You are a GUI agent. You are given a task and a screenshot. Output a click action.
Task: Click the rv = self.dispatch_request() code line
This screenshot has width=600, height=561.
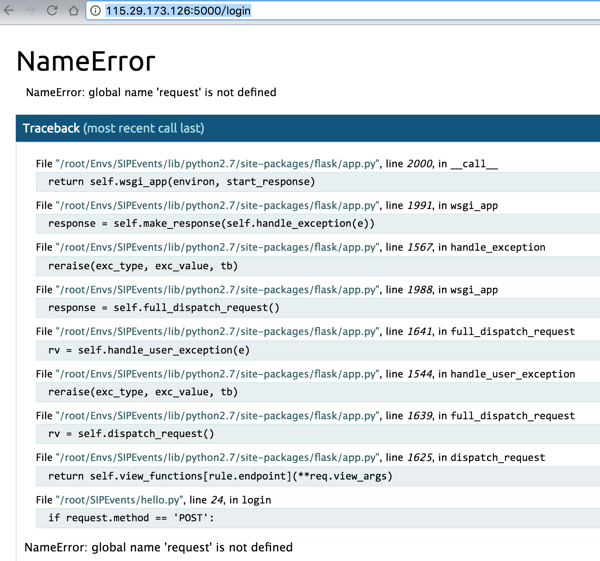click(x=132, y=434)
